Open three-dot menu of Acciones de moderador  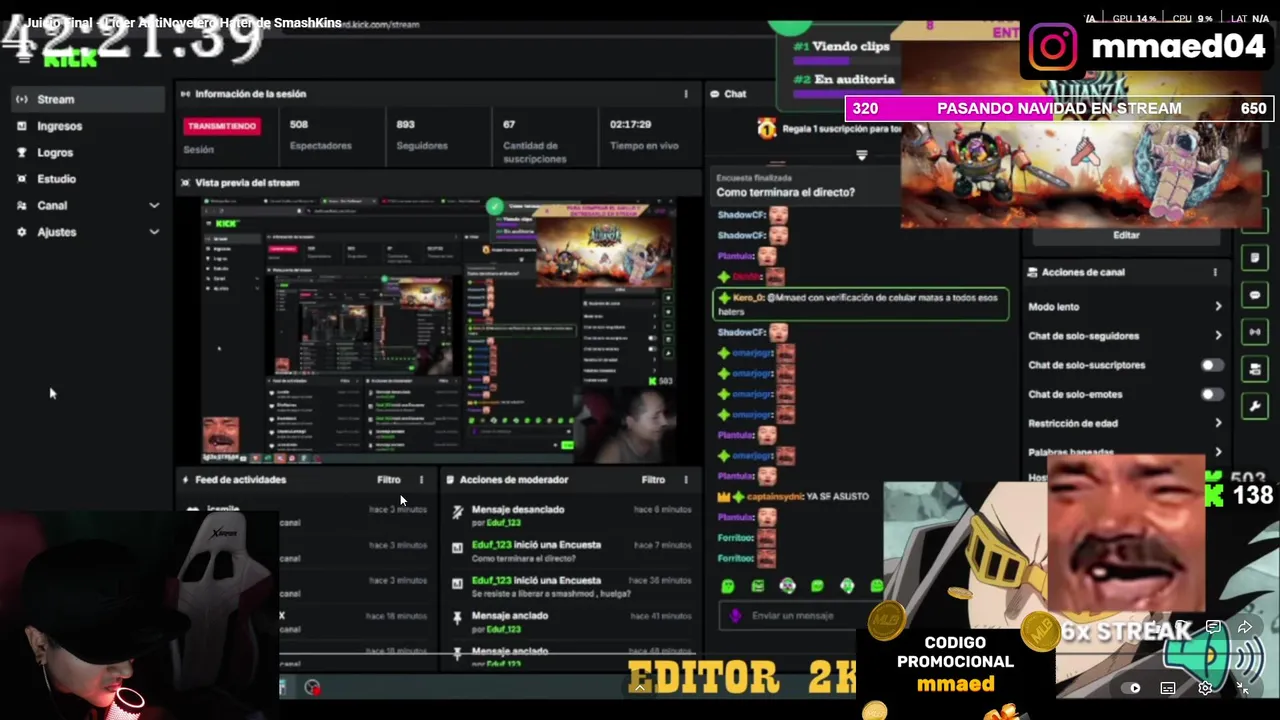[x=686, y=480]
